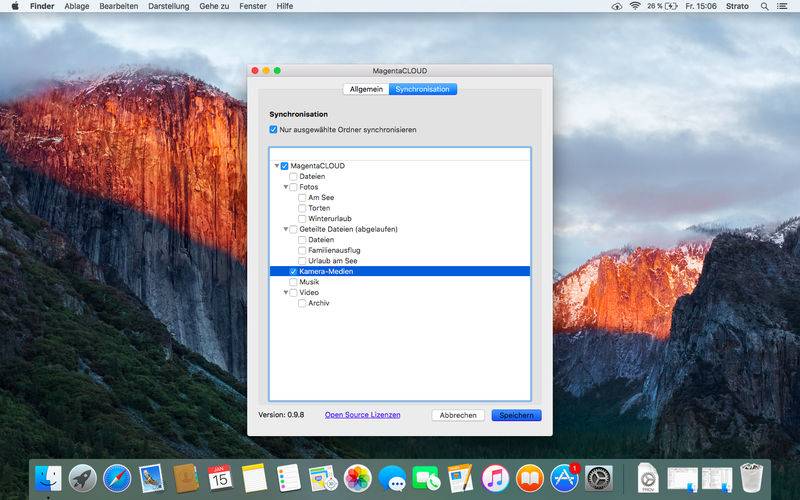Collapse the Fotos folder tree

tap(285, 187)
